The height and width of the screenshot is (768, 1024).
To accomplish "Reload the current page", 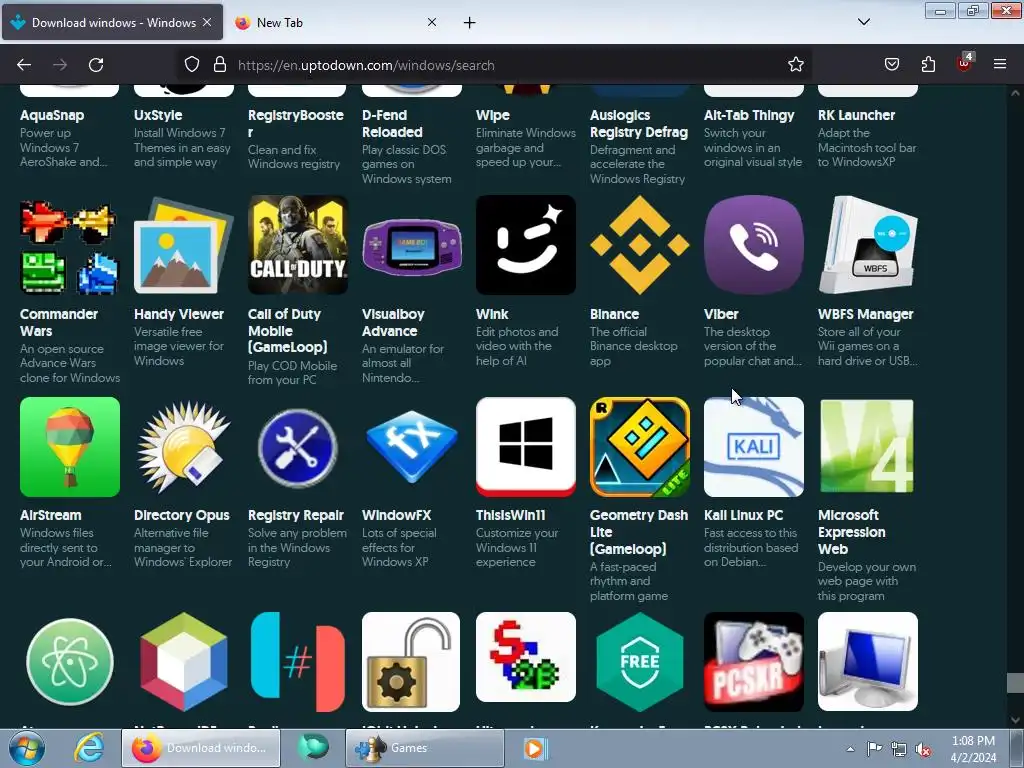I will 96,65.
